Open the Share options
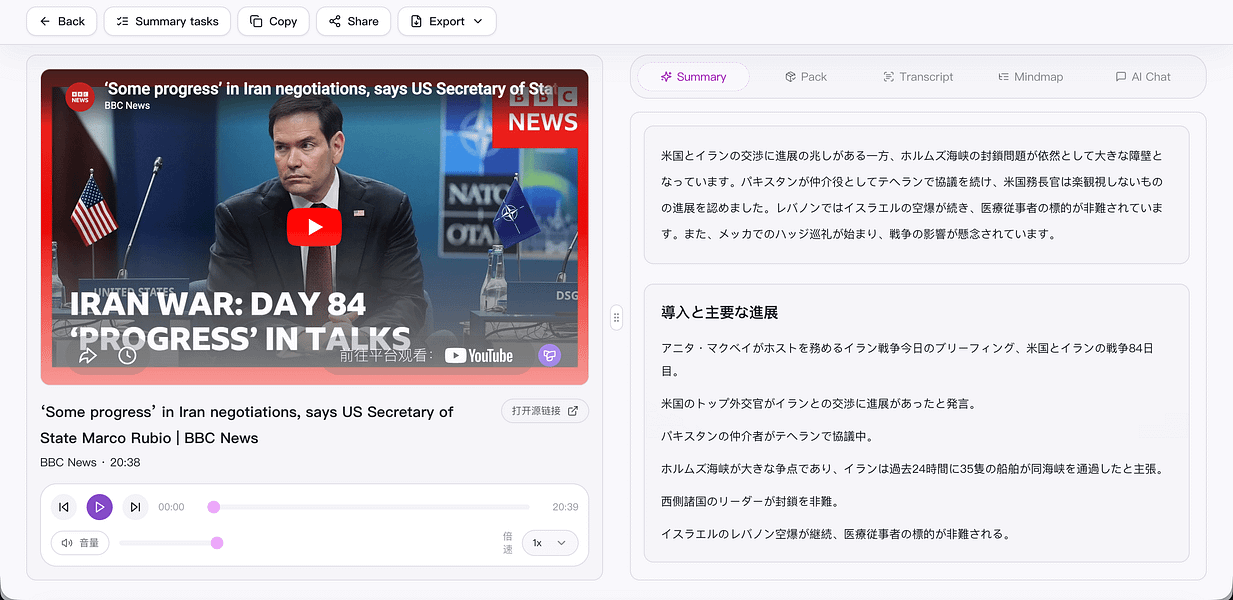The width and height of the screenshot is (1233, 600). pyautogui.click(x=353, y=21)
